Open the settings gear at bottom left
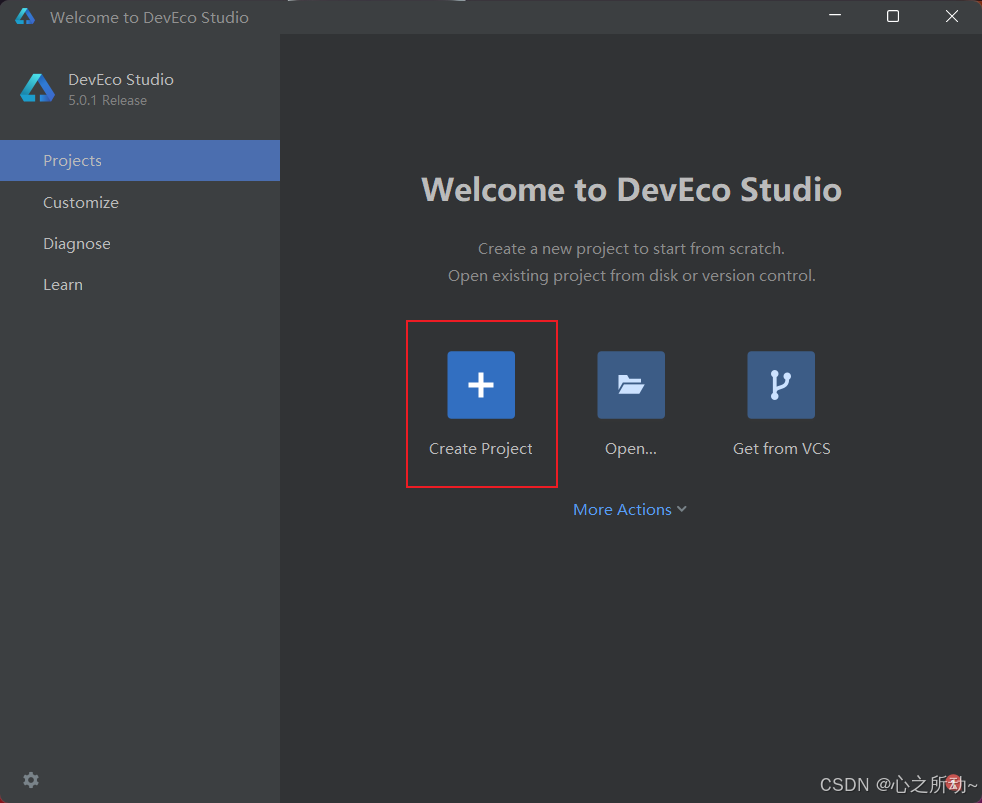This screenshot has width=982, height=803. 30,780
